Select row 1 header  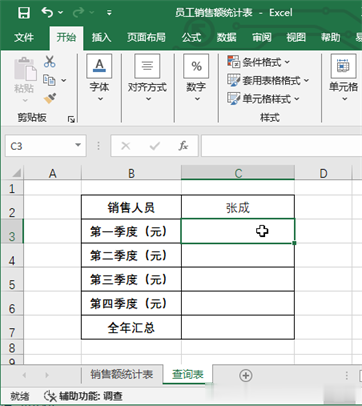[x=12, y=188]
